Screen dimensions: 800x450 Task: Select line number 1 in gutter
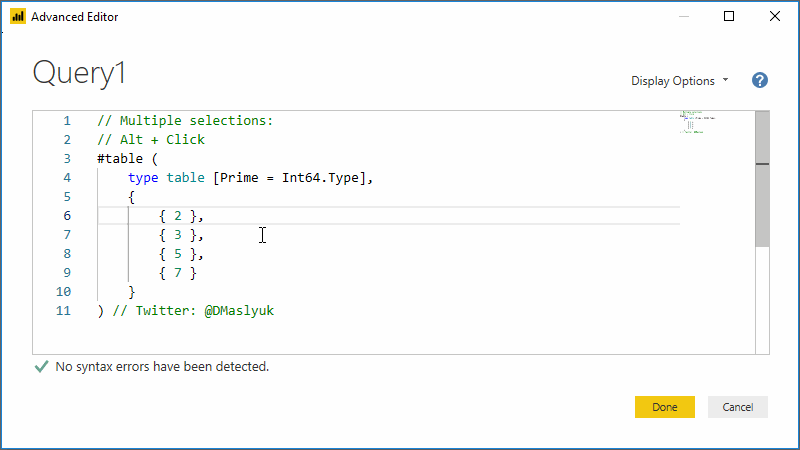pyautogui.click(x=67, y=121)
